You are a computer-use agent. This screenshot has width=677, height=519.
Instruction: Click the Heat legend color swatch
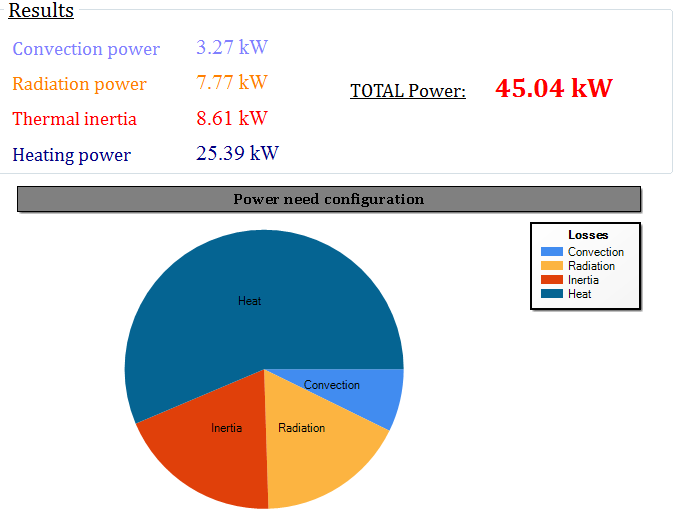pos(551,294)
